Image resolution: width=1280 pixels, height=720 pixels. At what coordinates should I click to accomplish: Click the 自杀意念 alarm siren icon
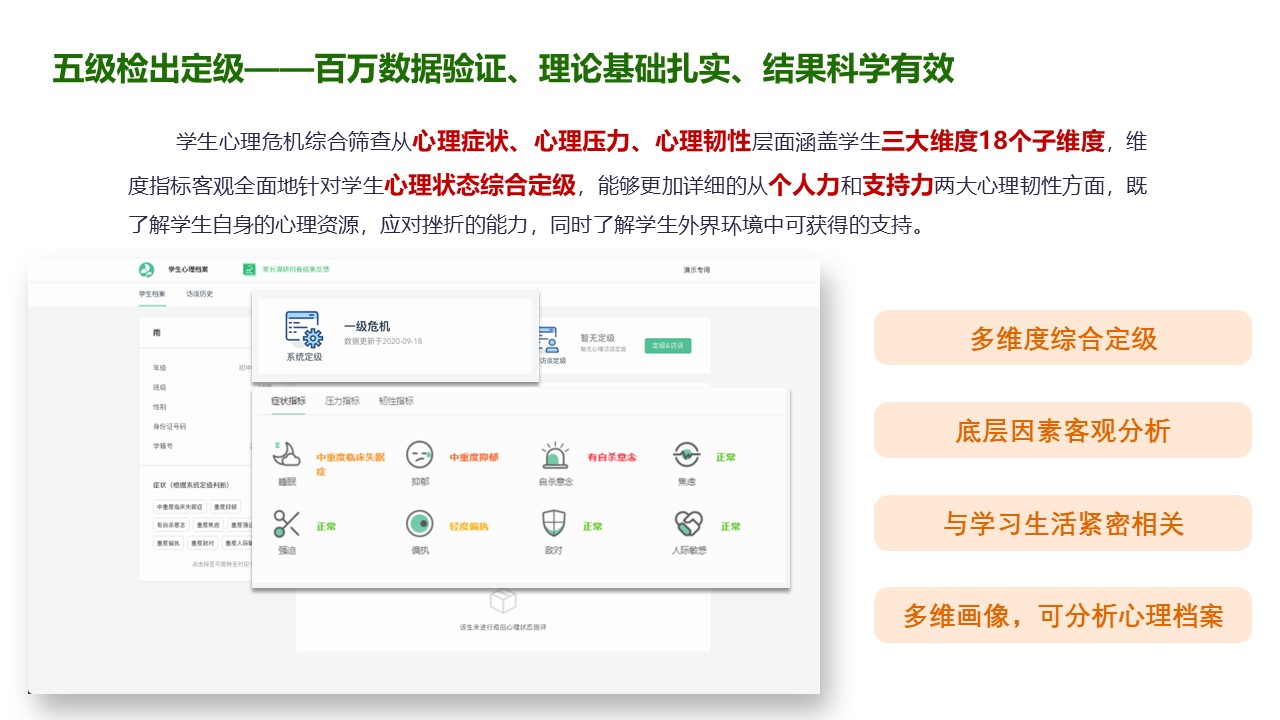click(x=554, y=455)
